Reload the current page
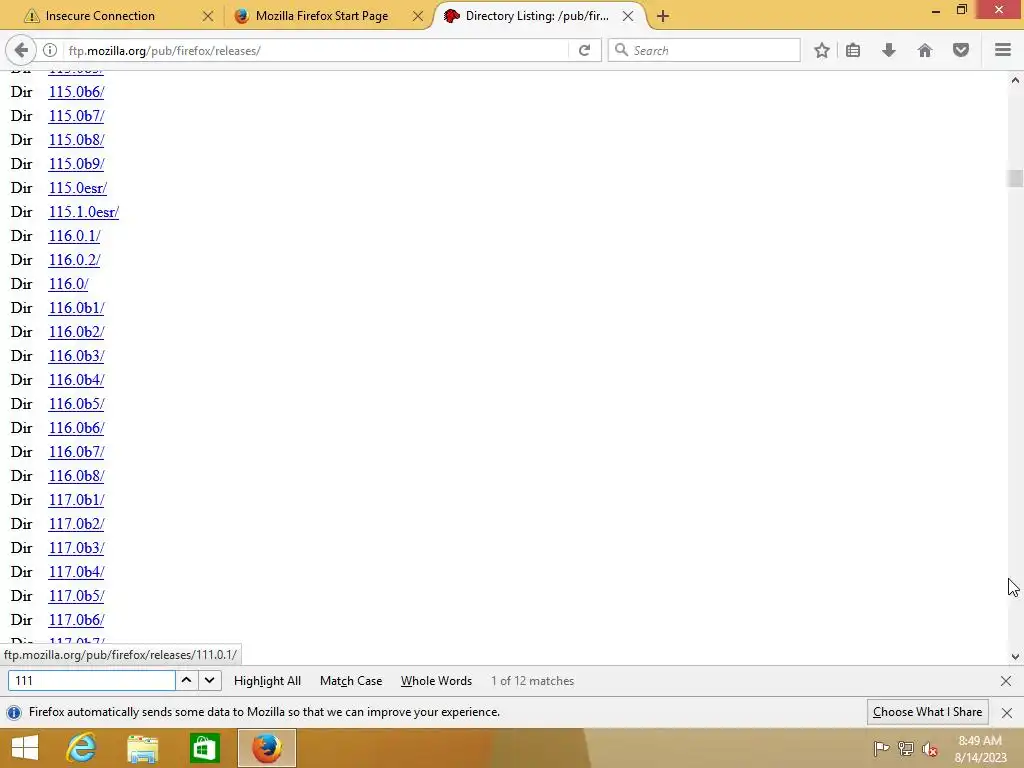Screen dimensions: 1024x768 click(x=584, y=50)
